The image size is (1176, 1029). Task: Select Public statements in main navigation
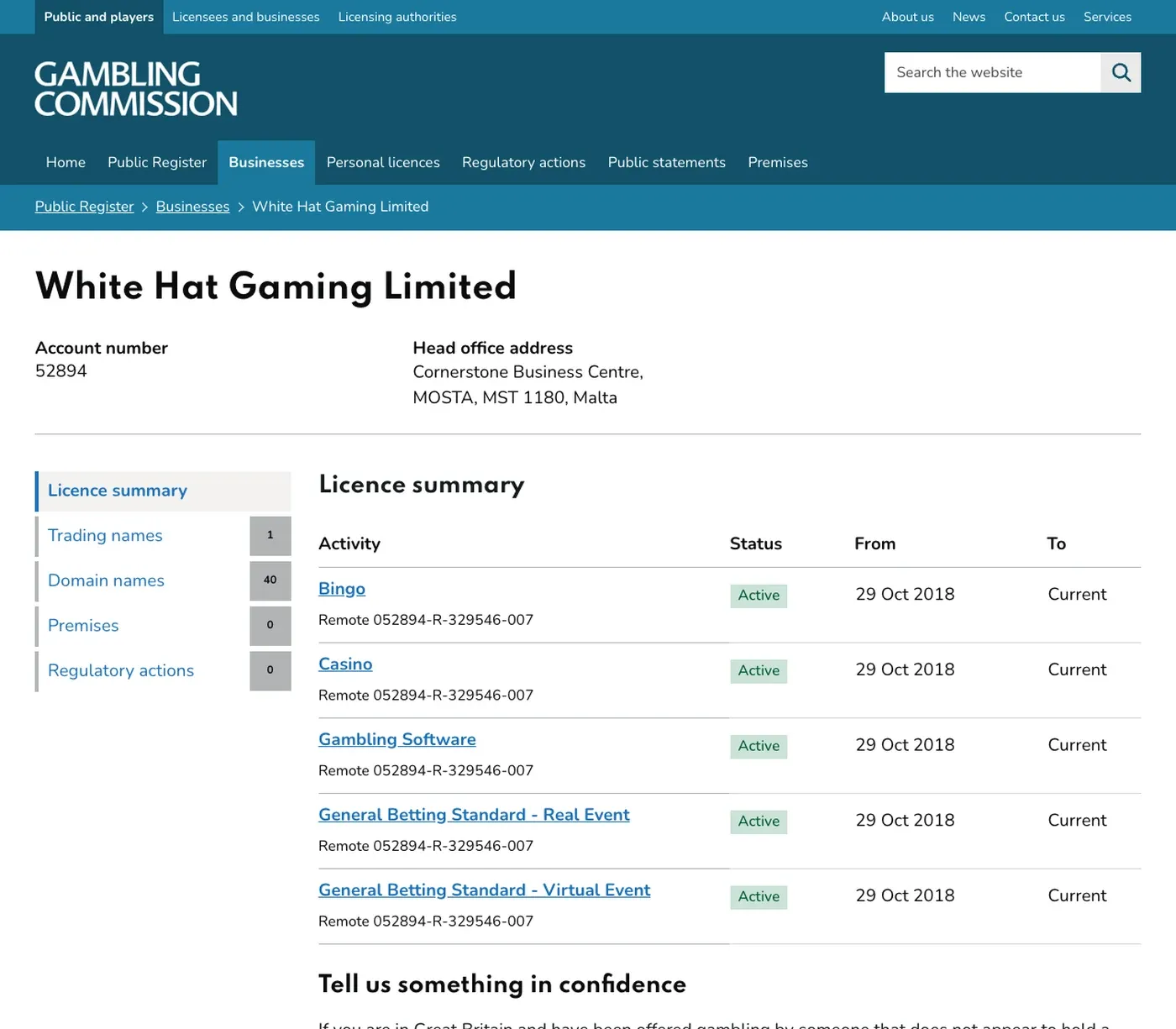(667, 162)
